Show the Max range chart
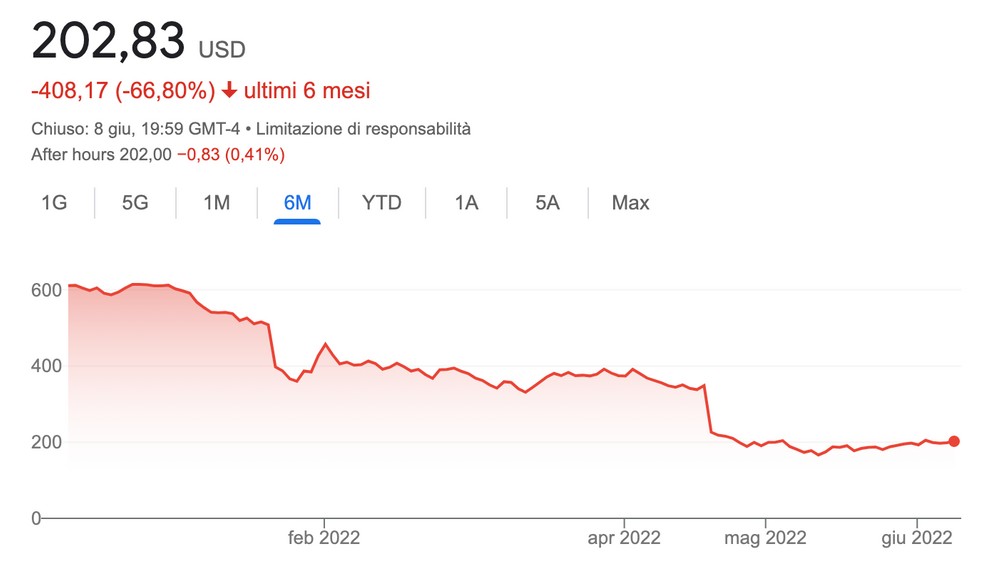Viewport: 1000px width, 565px height. 630,203
